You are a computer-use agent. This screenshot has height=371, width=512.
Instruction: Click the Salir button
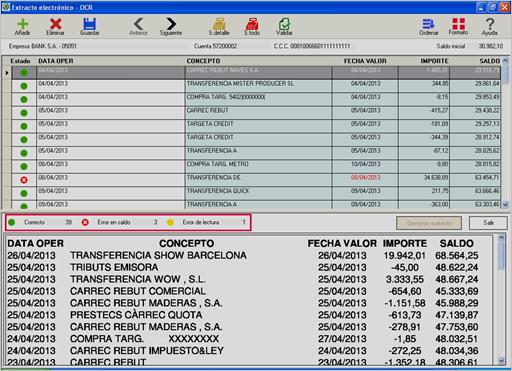(x=488, y=223)
